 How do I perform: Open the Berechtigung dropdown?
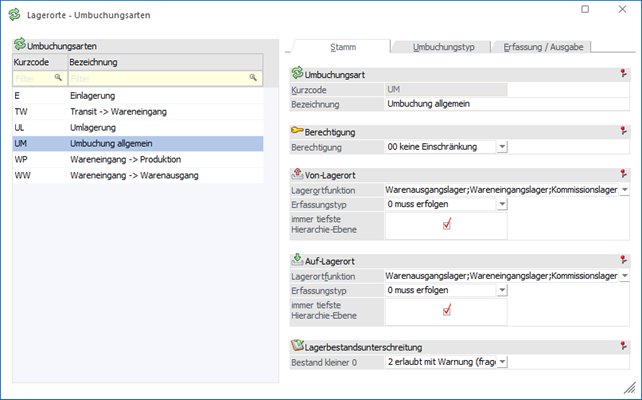pos(502,147)
